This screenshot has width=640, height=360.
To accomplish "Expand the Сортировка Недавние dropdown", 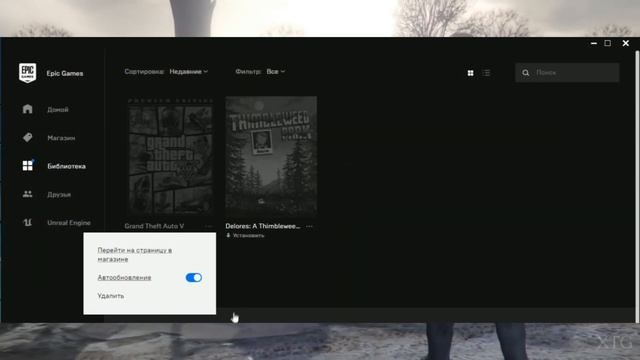I will 189,71.
